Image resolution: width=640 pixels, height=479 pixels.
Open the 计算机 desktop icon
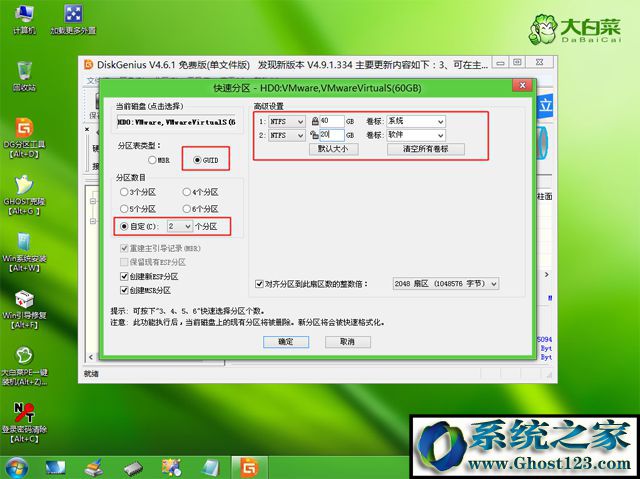coord(24,20)
